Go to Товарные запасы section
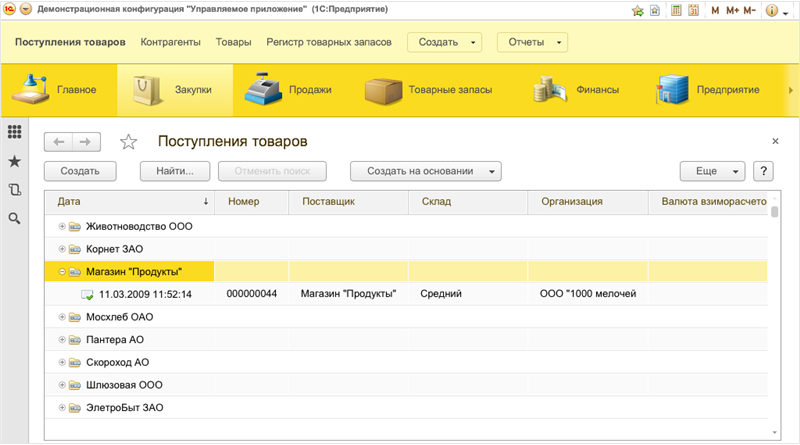Viewport: 800px width, 445px height. click(x=429, y=90)
